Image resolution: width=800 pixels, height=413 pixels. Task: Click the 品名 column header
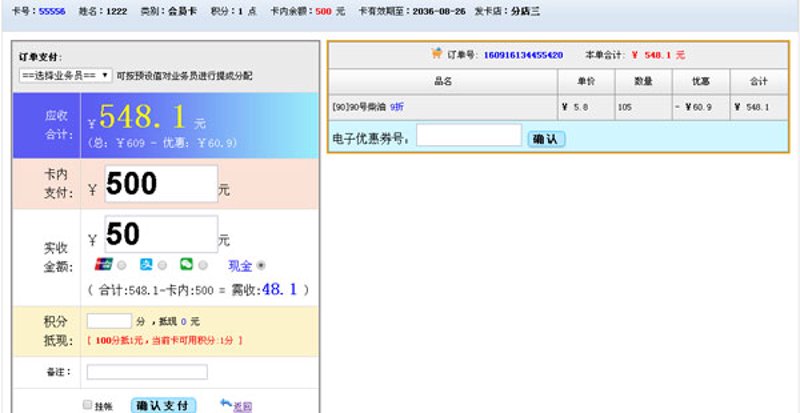coord(443,82)
